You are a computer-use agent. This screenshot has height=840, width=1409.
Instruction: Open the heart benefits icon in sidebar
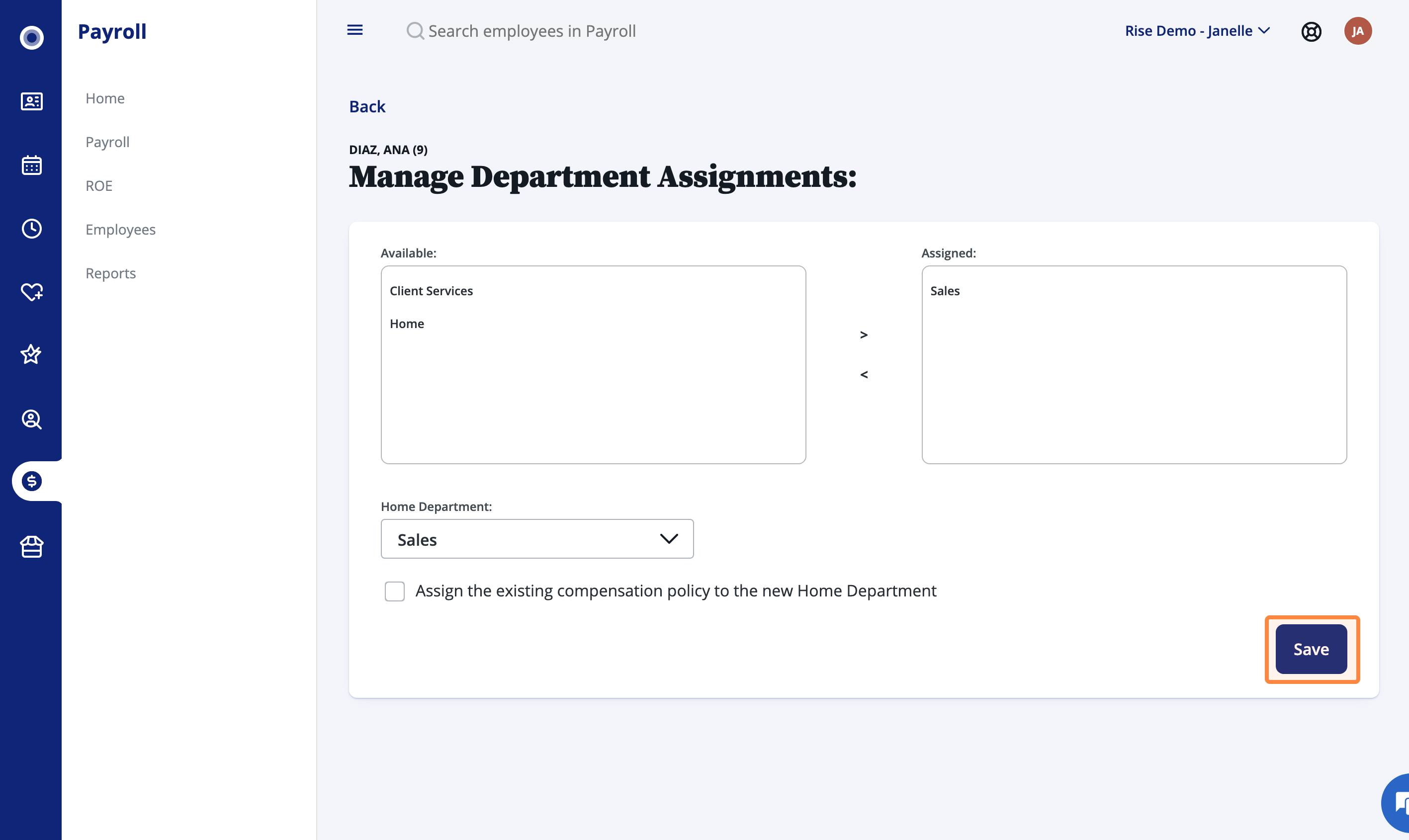coord(32,292)
